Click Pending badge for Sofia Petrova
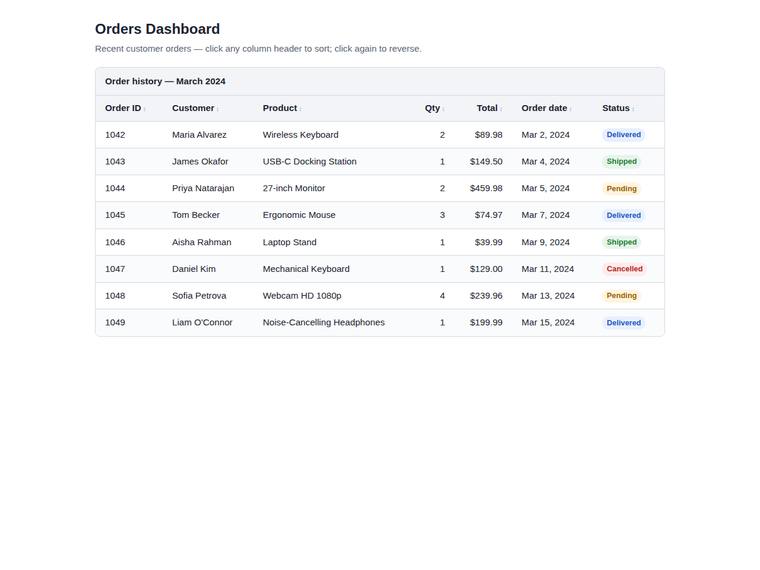This screenshot has height=570, width=760. (x=621, y=296)
